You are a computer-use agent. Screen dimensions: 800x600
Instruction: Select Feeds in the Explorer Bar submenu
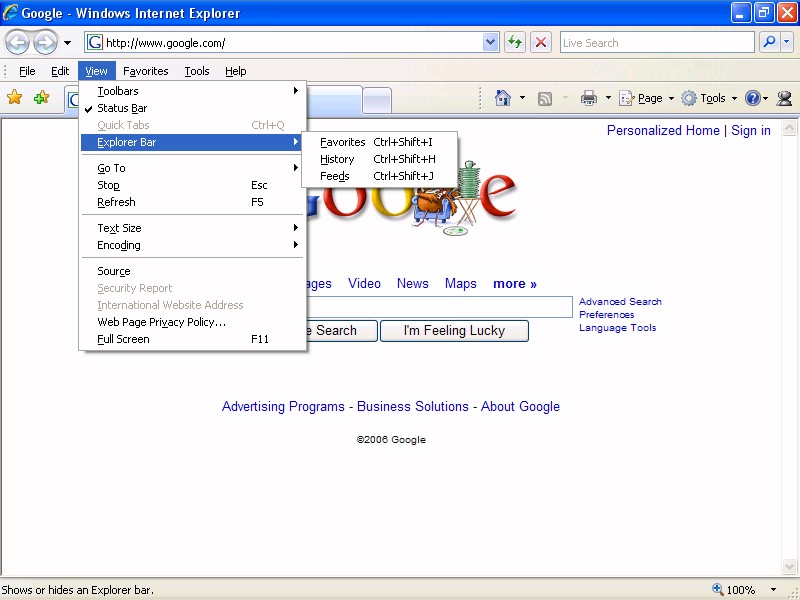pos(335,176)
